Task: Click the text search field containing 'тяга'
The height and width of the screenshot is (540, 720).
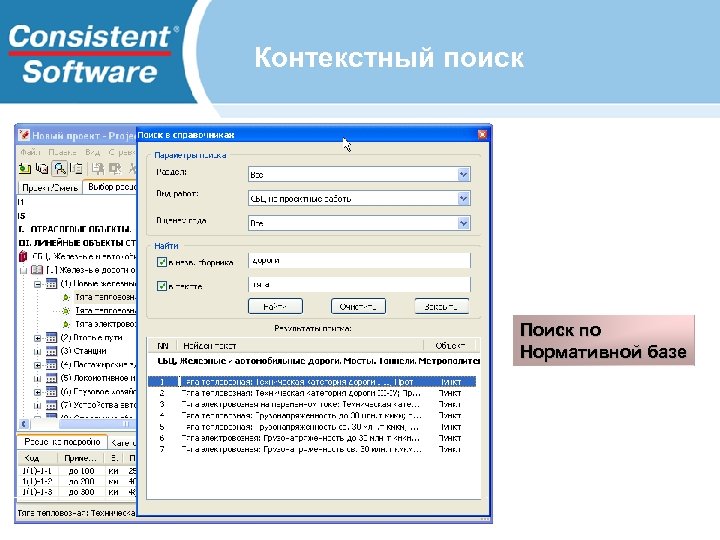Action: (x=359, y=285)
